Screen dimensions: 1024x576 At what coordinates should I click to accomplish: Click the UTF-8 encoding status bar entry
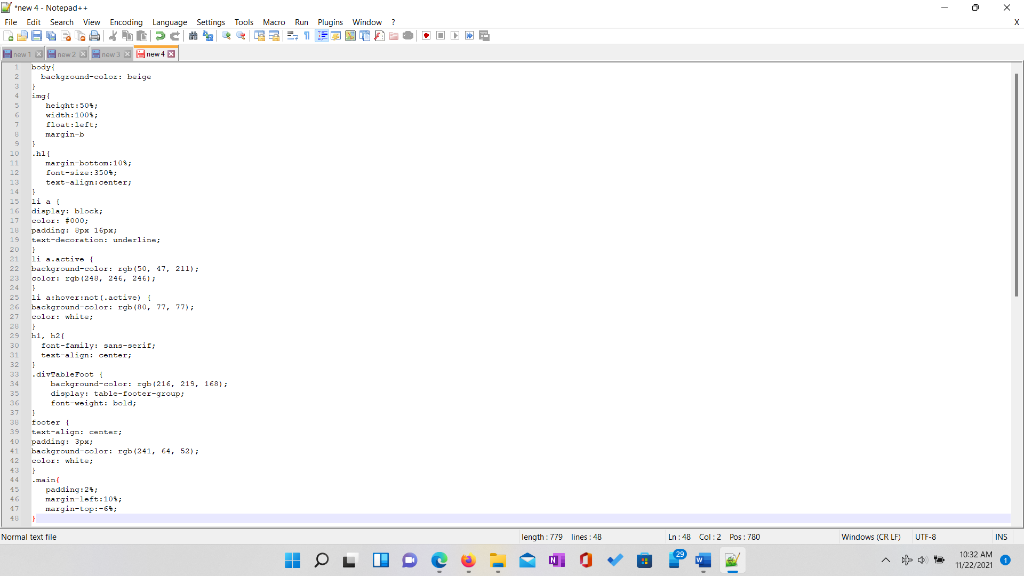pyautogui.click(x=925, y=537)
